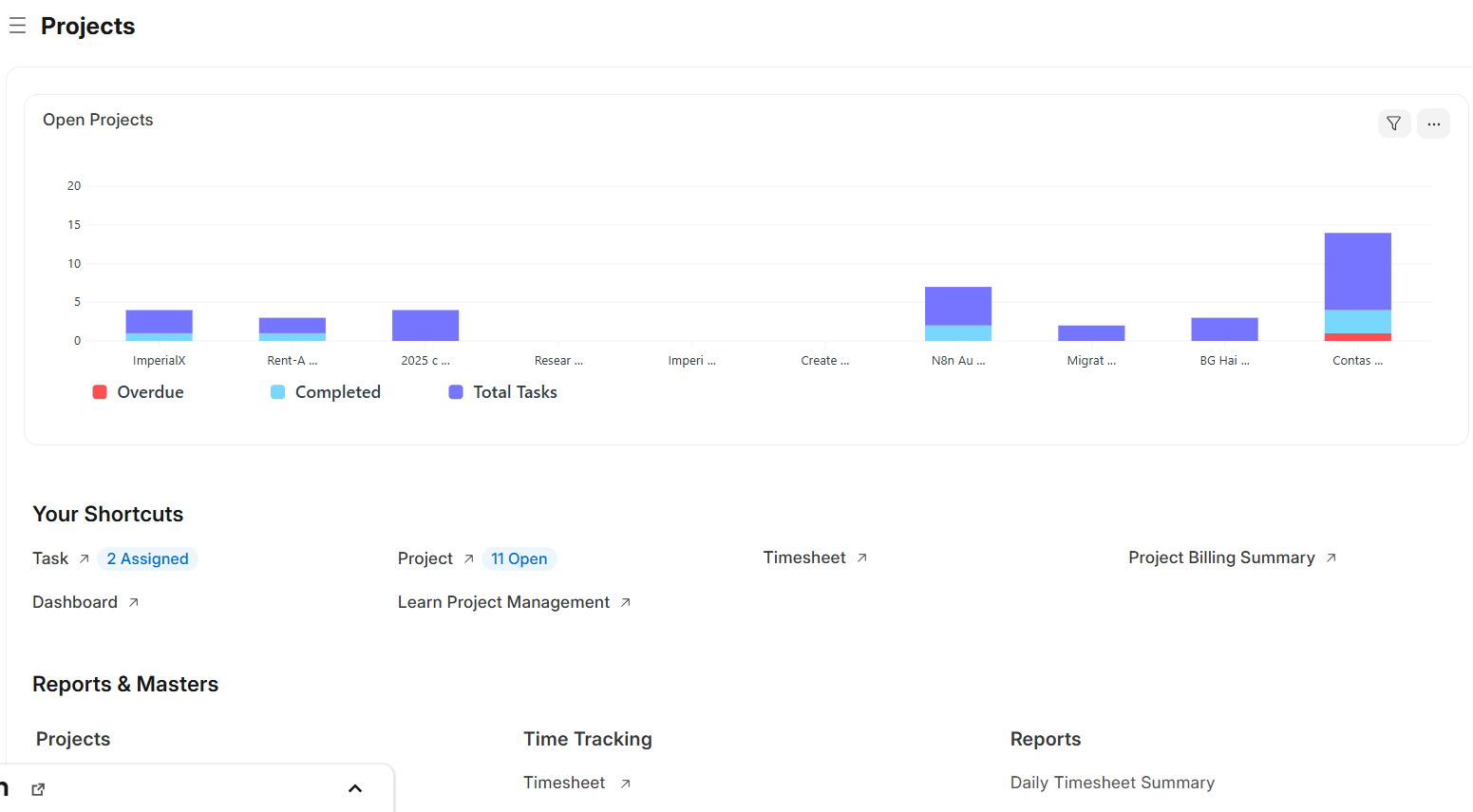Click the Projects page title
This screenshot has height=812, width=1473.
coord(87,26)
